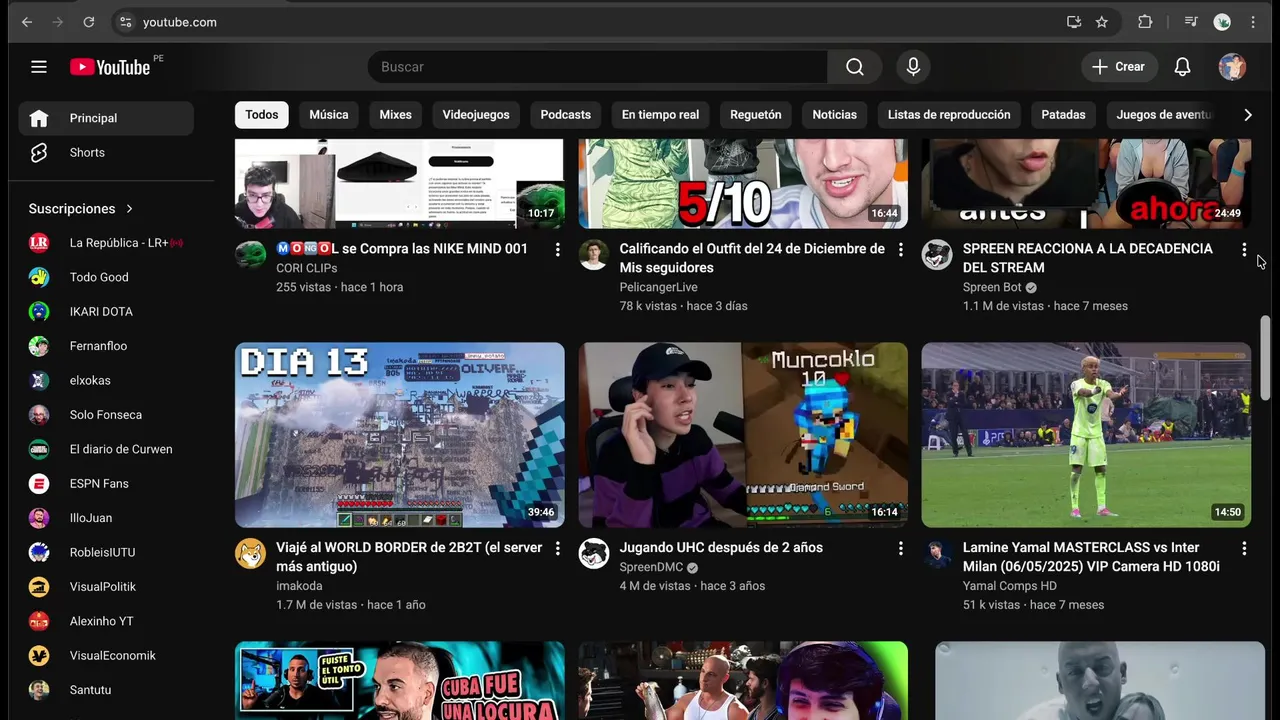
Task: Open CORI CLIPs channel name link
Action: coord(307,268)
